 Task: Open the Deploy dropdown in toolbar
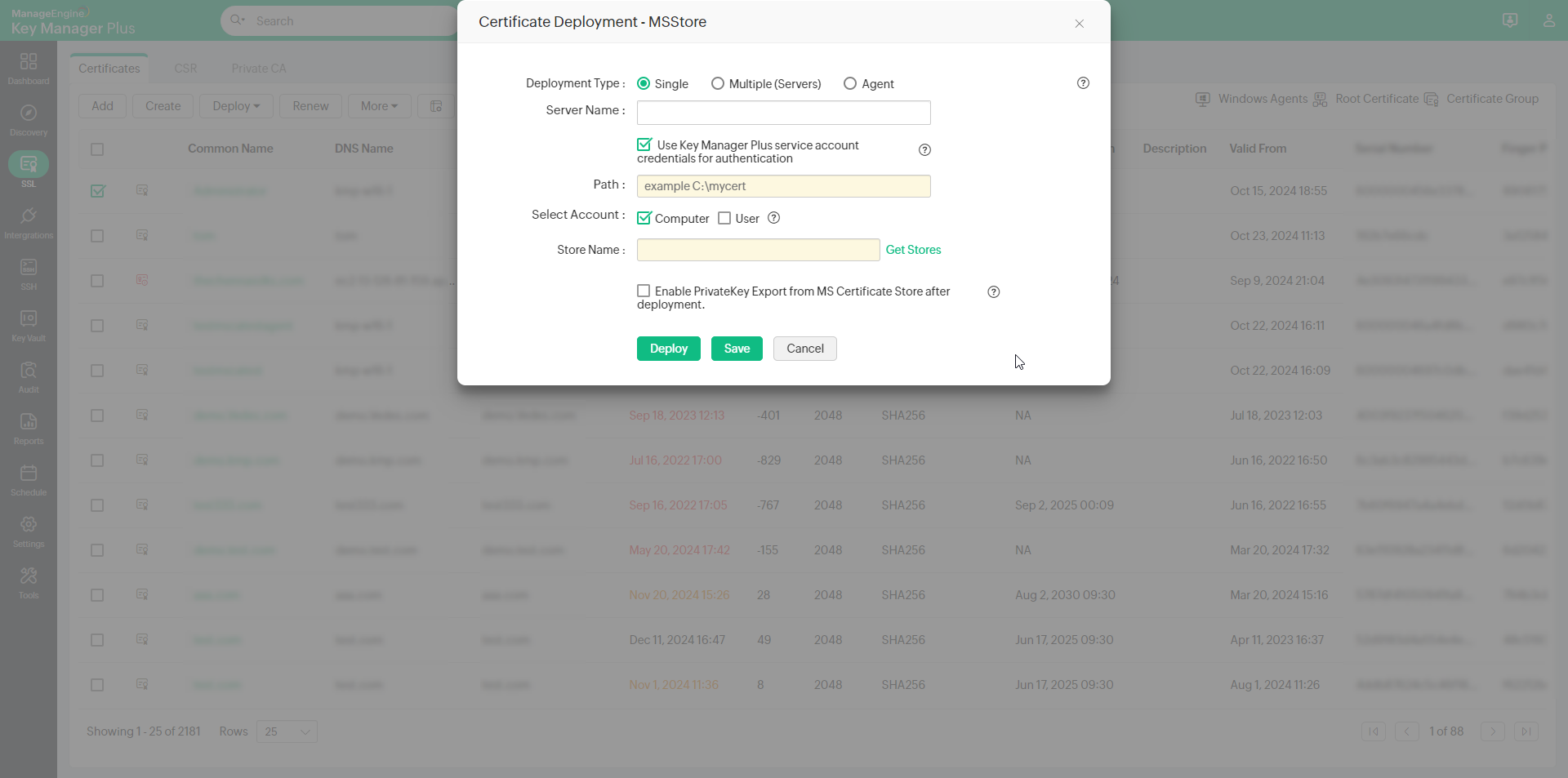coord(236,106)
